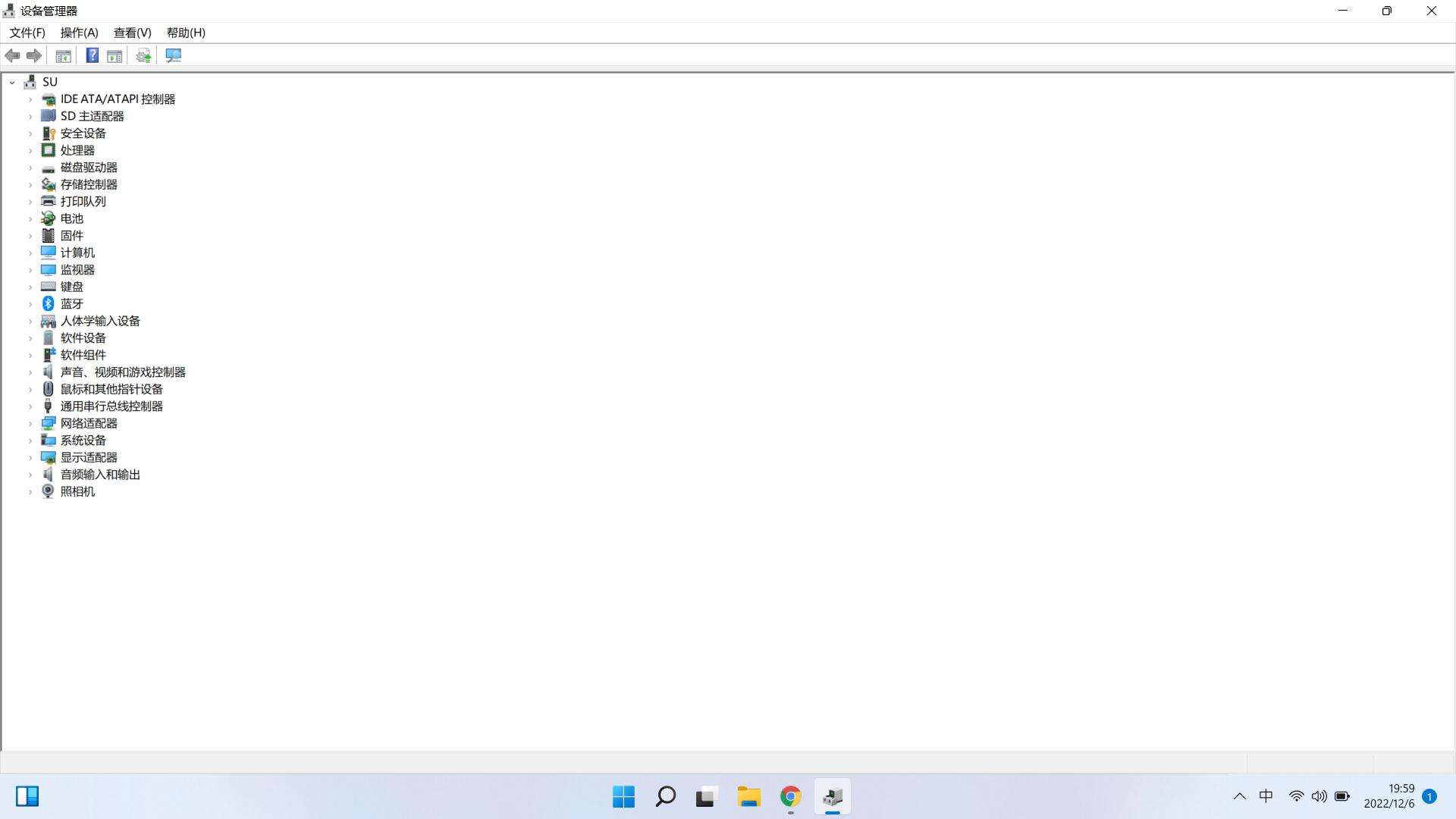
Task: Click the update driver printer-like toolbar icon
Action: 143,55
